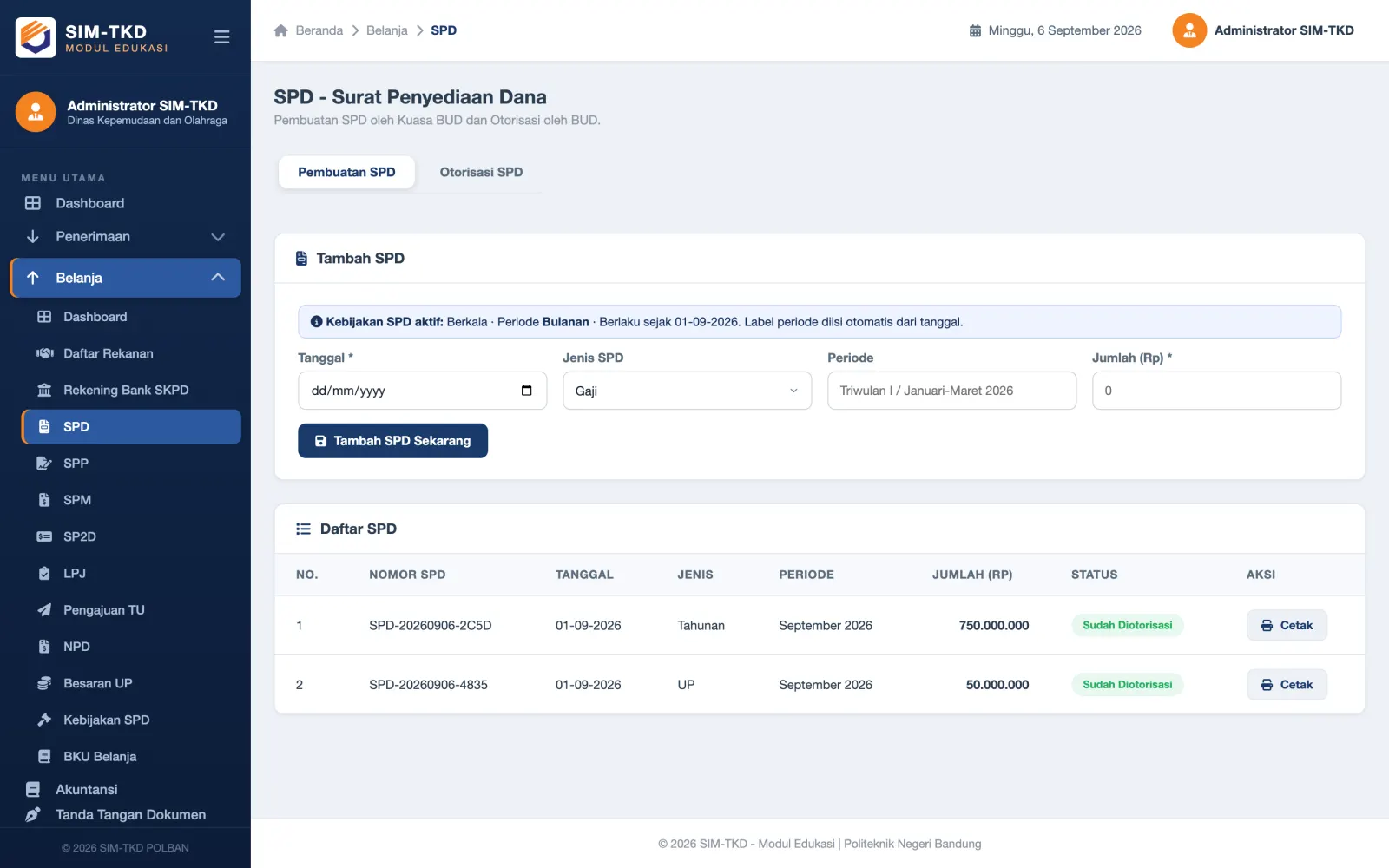Click the home icon in breadcrumb

tap(280, 30)
